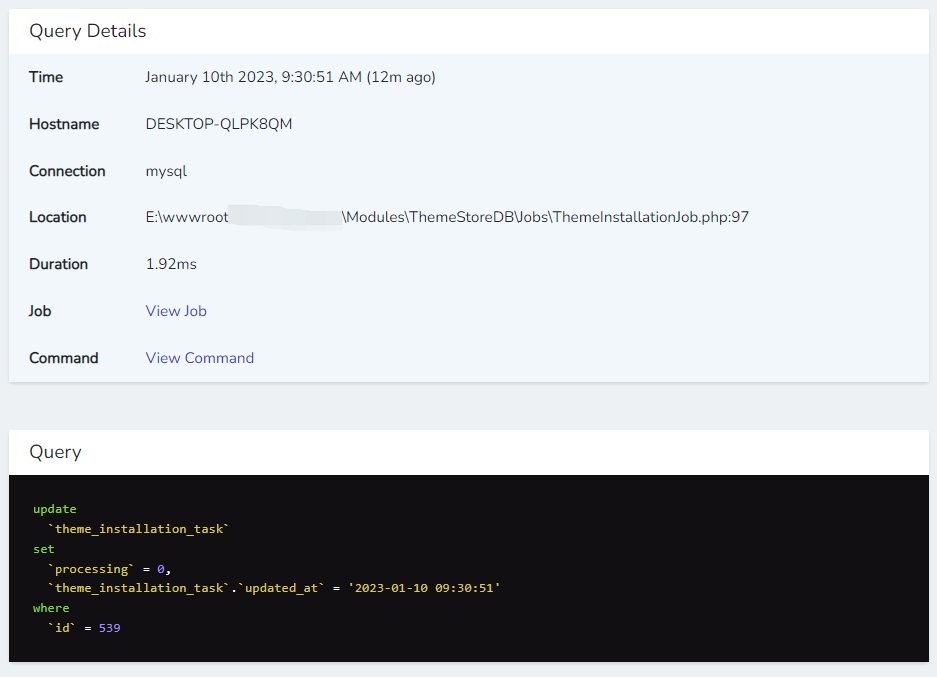This screenshot has height=677, width=937.
Task: Click the 'where' keyword in the query
Action: pyautogui.click(x=51, y=608)
